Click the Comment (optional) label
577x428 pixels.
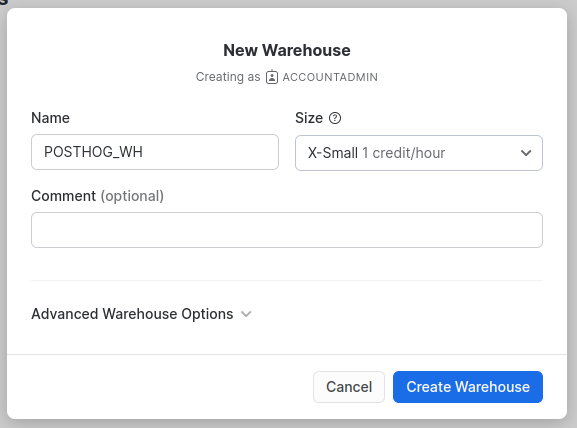[x=98, y=196]
